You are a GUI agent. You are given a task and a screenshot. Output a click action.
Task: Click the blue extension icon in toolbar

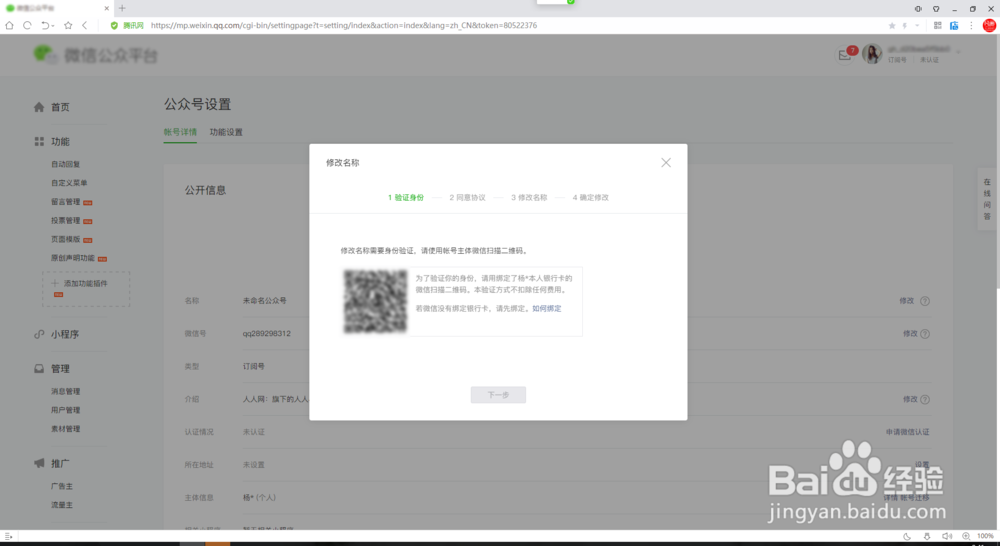[x=954, y=26]
